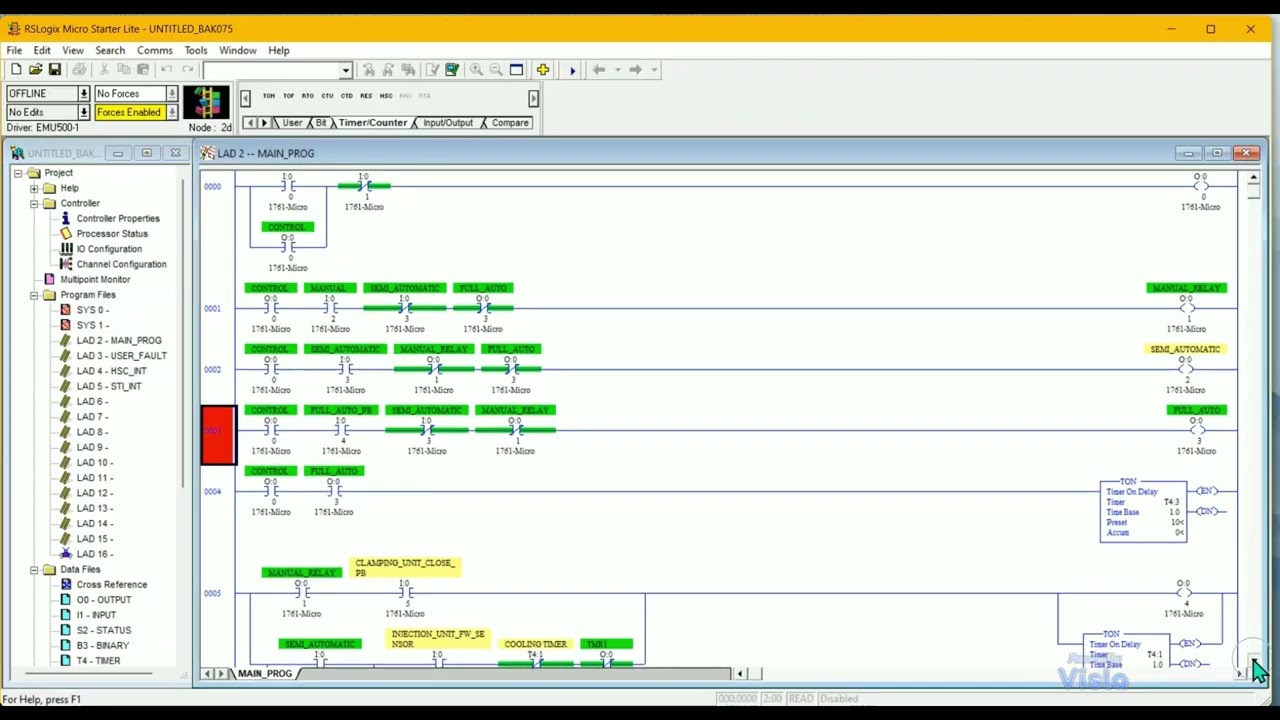Open the Forces Enabled dropdown
1280x720 pixels.
point(172,112)
